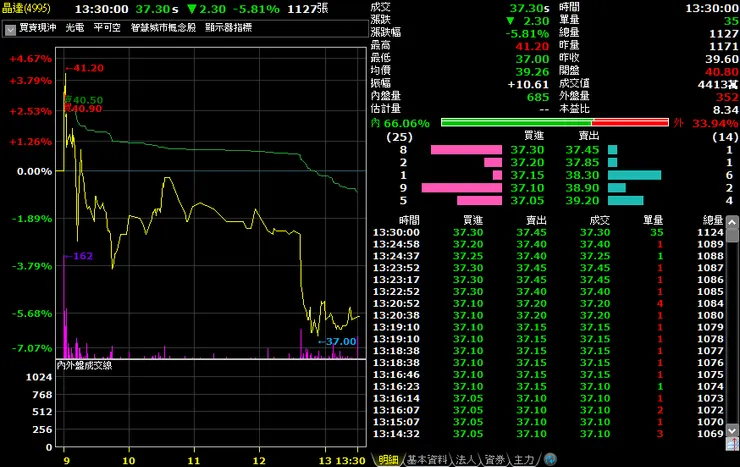Click the 13:16:07 trade row time
Viewport: 740px width, 467px height.
[x=396, y=410]
